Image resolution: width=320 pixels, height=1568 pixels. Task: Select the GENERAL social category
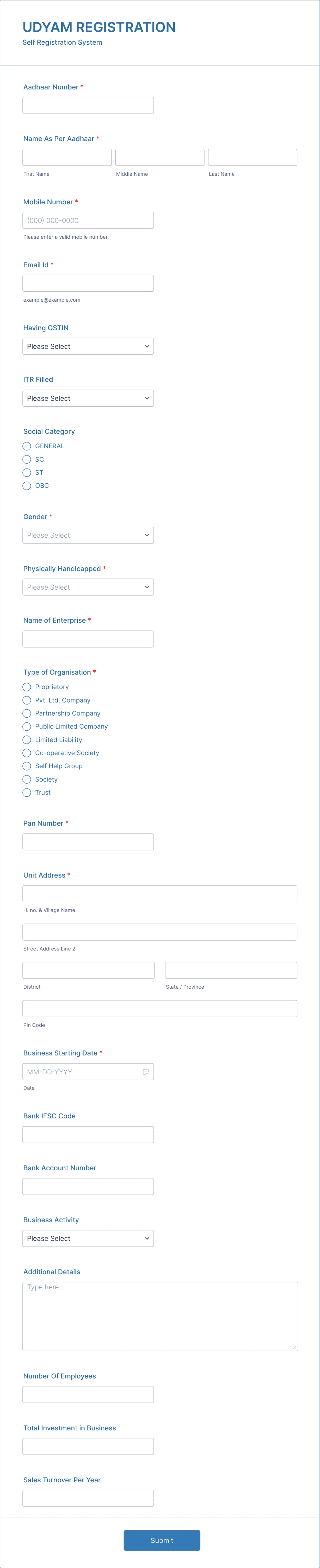[27, 446]
